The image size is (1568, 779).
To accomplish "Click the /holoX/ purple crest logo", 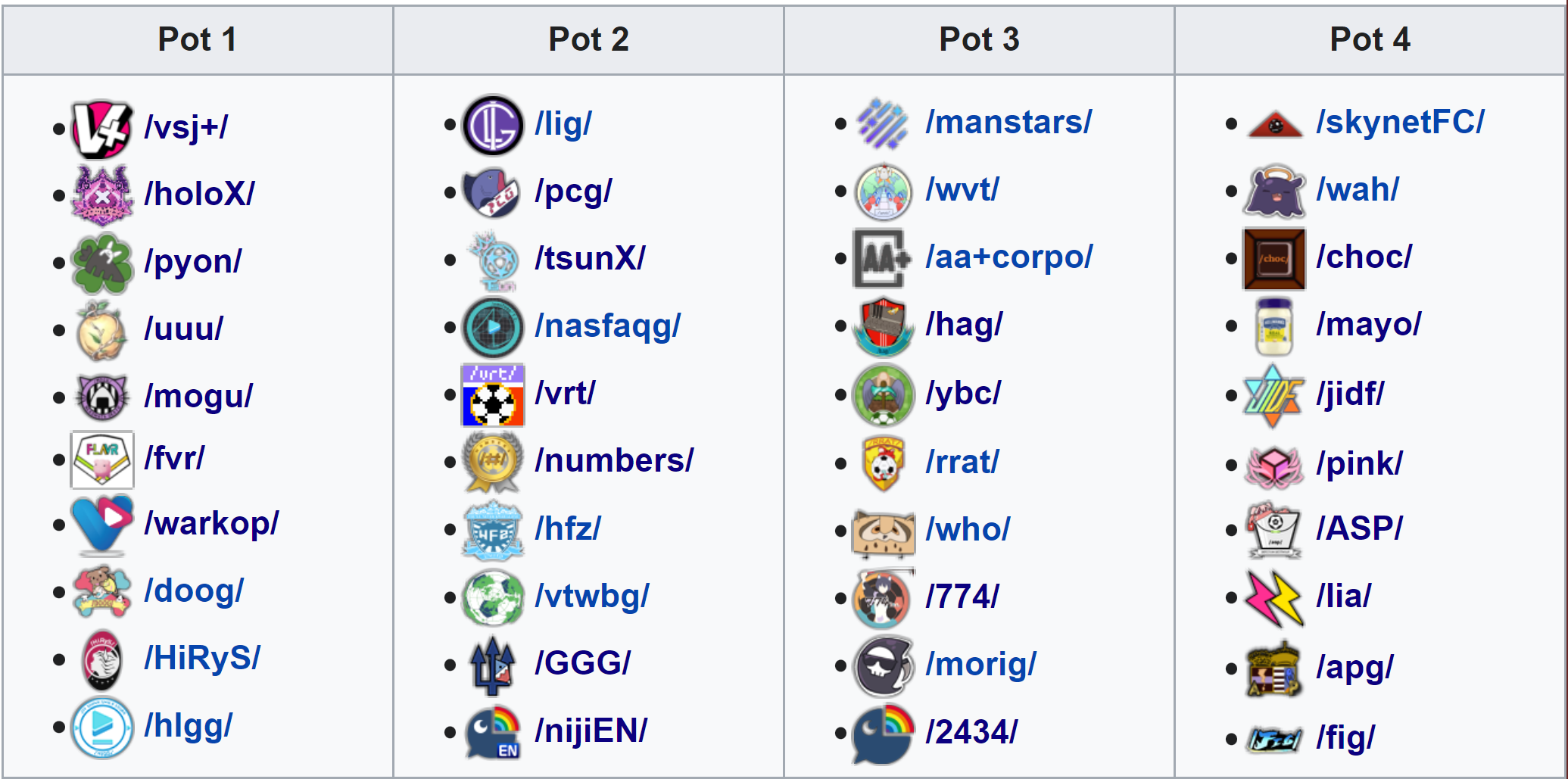I will 101,195.
